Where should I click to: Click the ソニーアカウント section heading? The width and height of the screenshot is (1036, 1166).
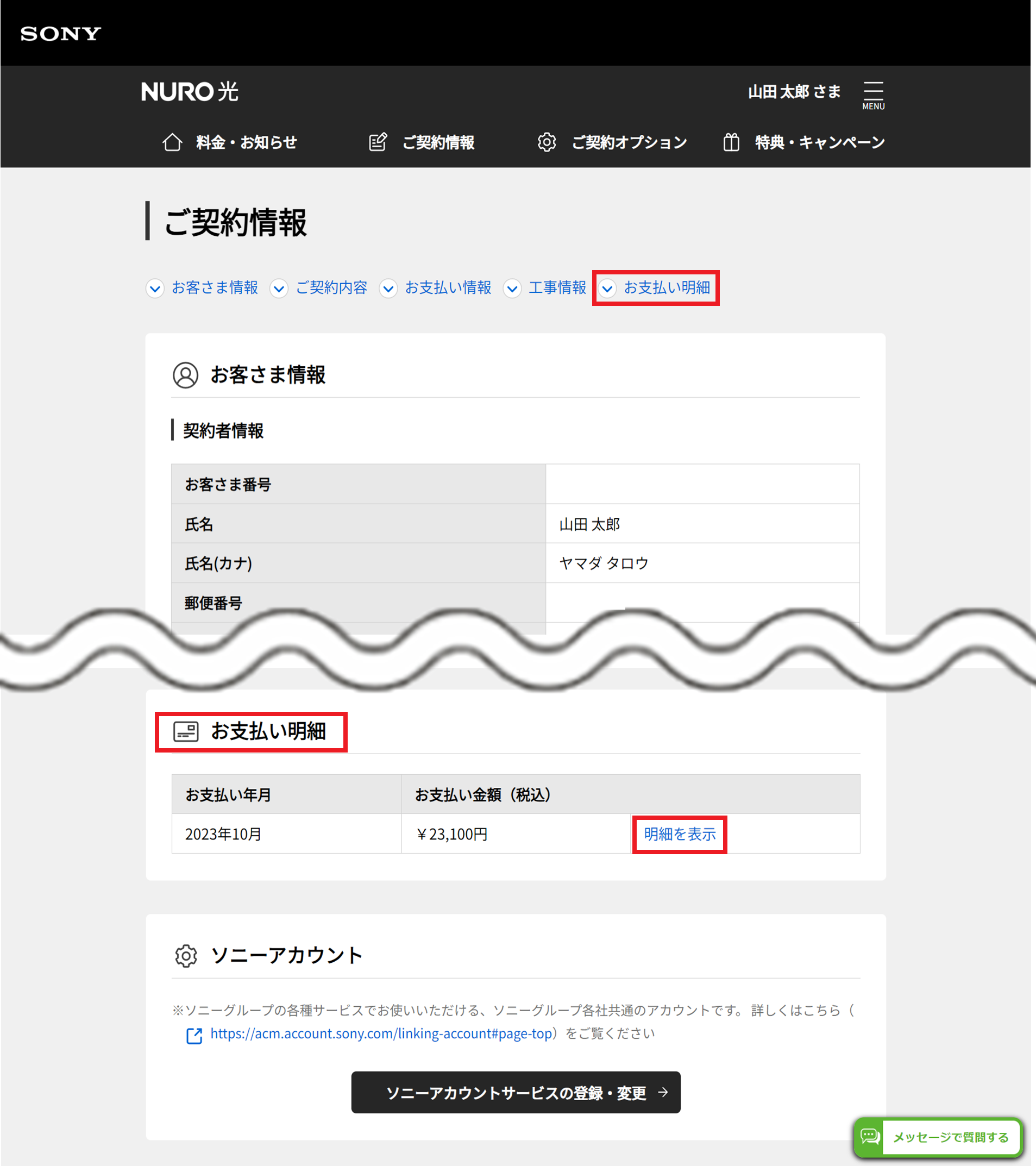tap(286, 956)
